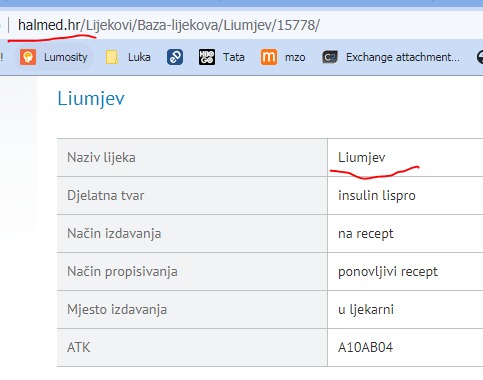Viewport: 483px width, 380px height.
Task: Select the 'Način propisivanja' label
Action: pyautogui.click(x=122, y=271)
